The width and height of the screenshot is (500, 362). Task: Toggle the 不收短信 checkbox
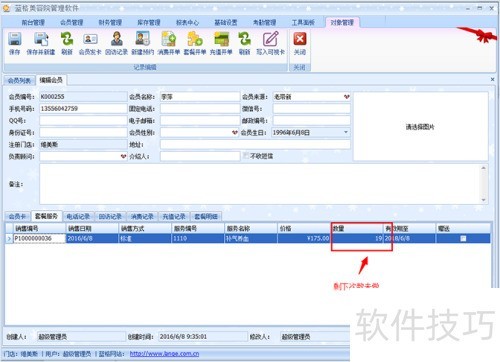[246, 155]
